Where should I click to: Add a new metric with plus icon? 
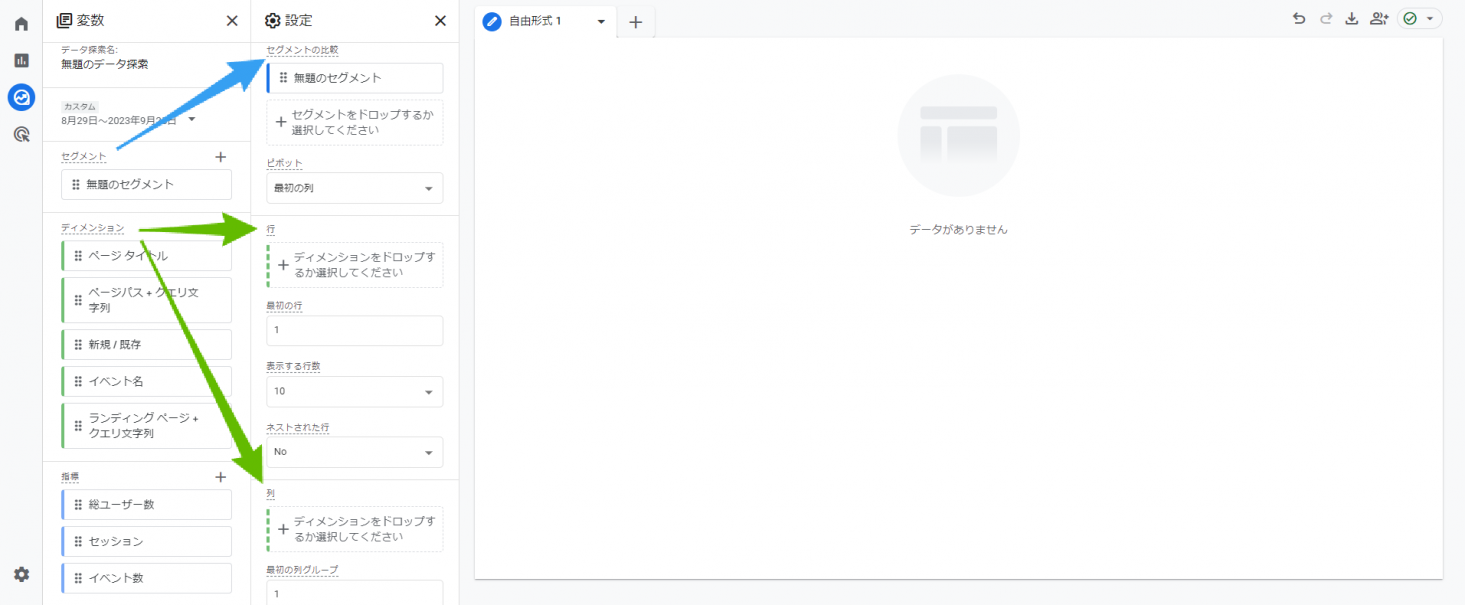[221, 477]
